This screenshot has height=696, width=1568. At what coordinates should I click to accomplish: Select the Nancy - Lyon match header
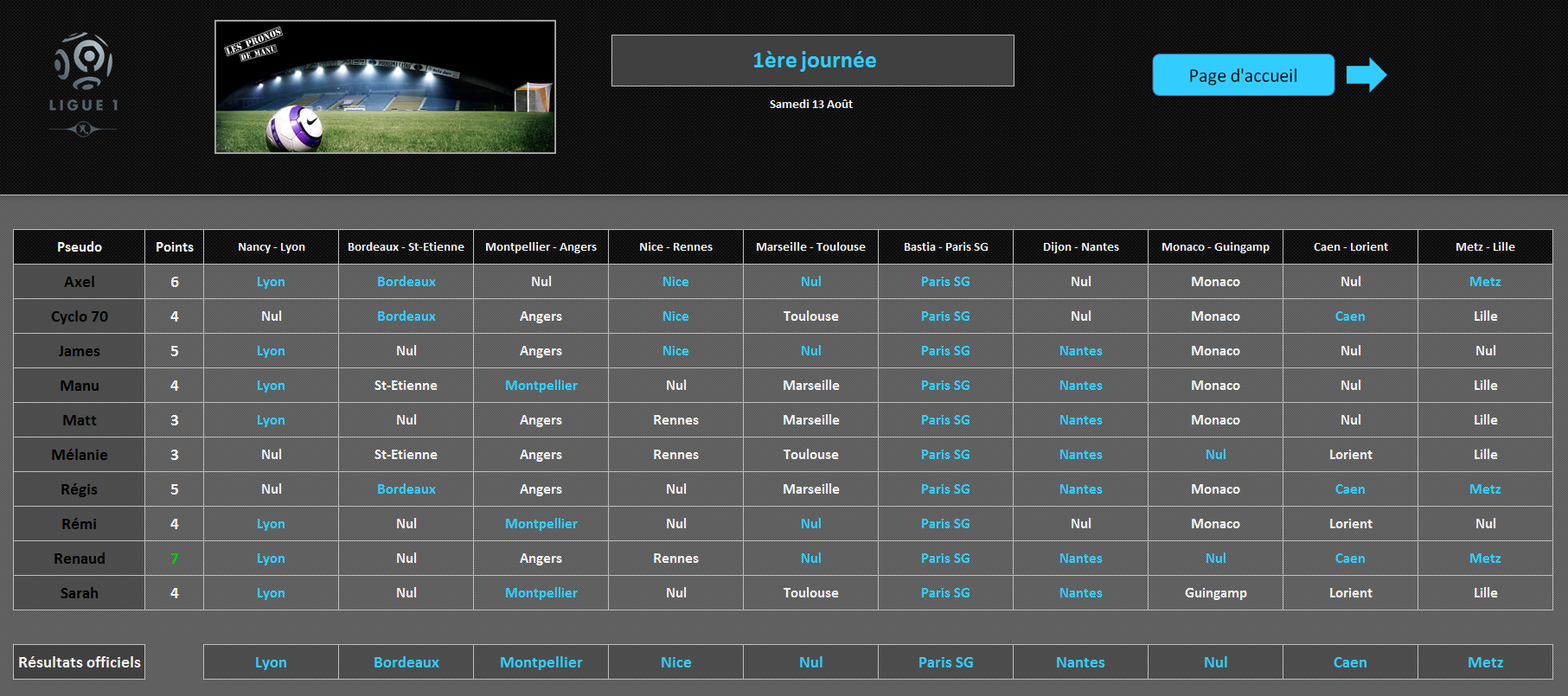pos(271,247)
